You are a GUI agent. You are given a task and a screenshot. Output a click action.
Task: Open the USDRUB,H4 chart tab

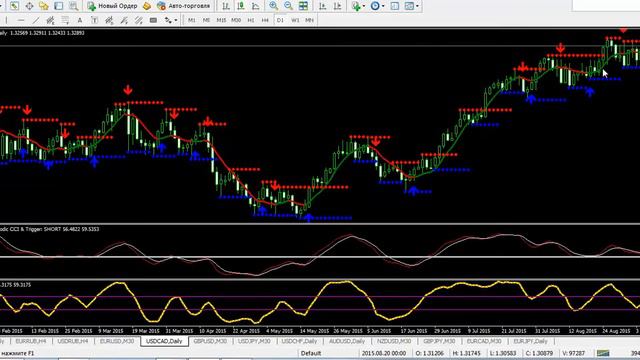click(x=73, y=341)
